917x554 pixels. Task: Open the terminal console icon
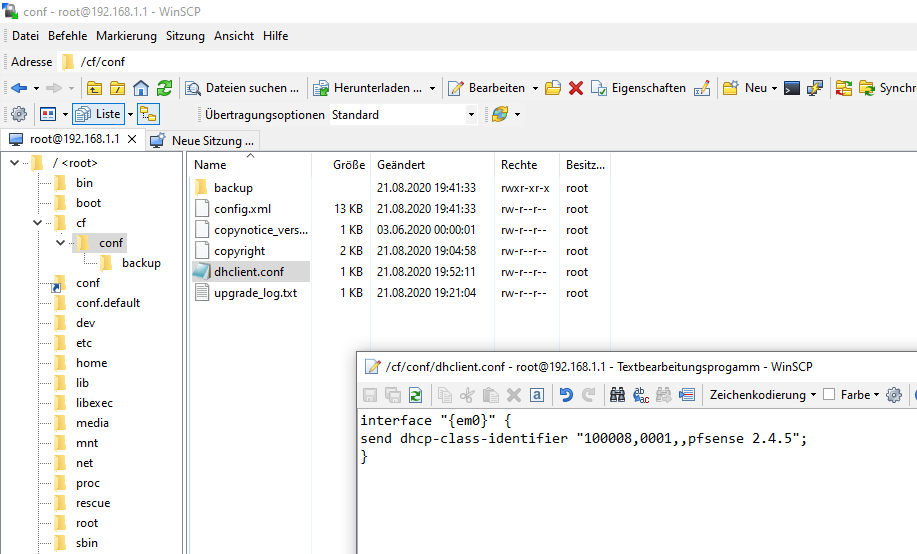coord(792,88)
